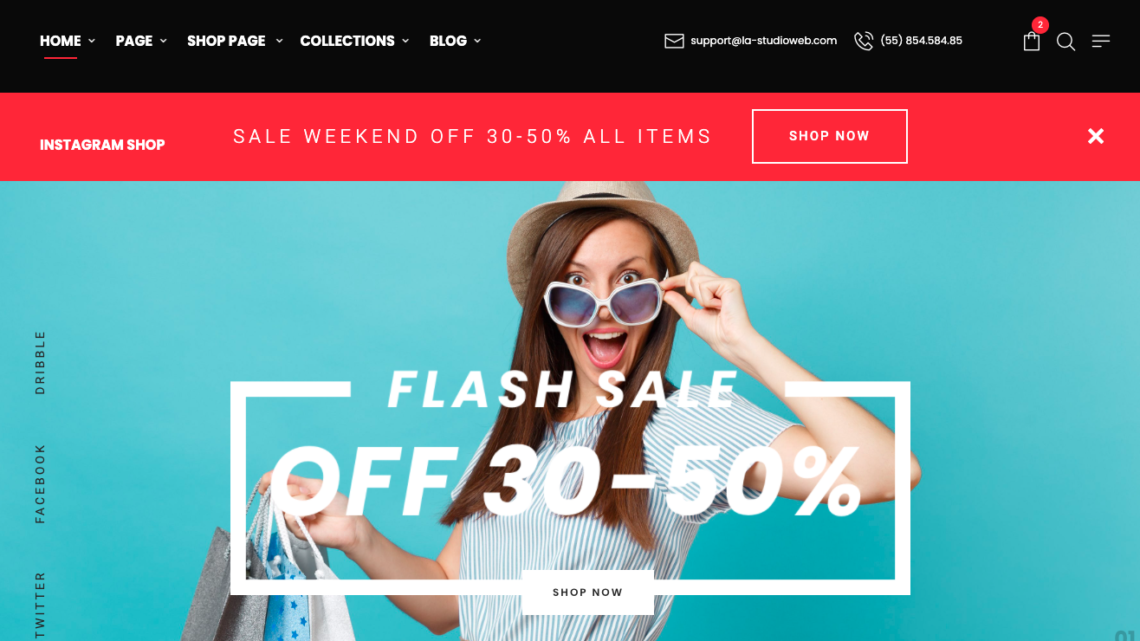Click Shop Now under Flash Sale
1140x641 pixels.
(587, 592)
